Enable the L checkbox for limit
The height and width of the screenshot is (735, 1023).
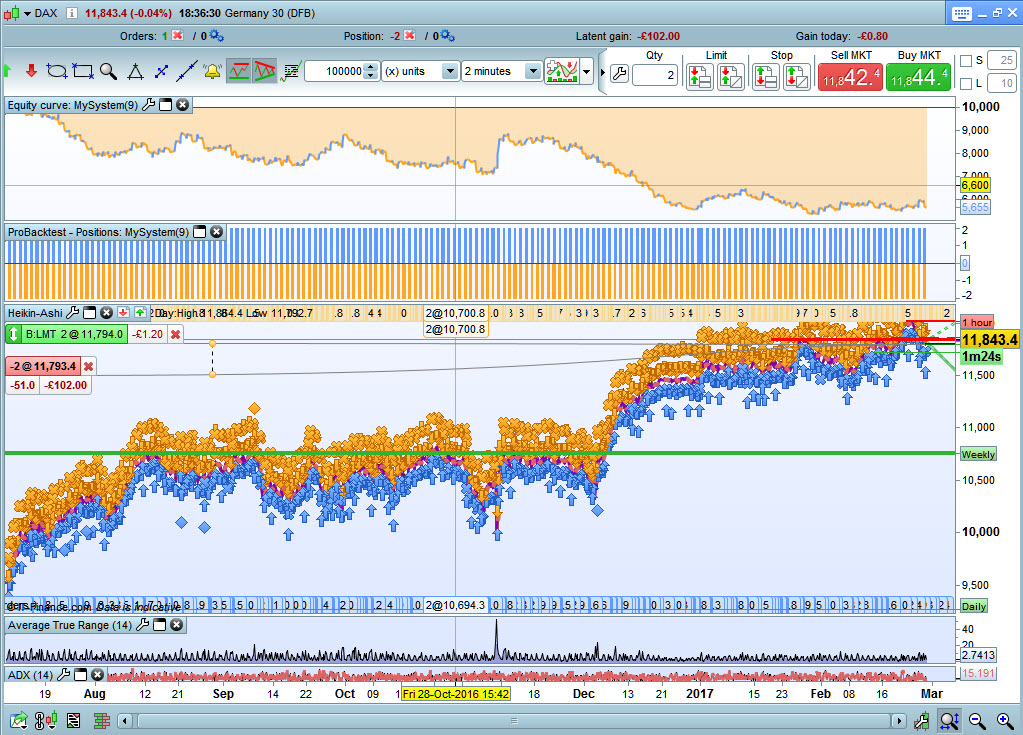(966, 83)
